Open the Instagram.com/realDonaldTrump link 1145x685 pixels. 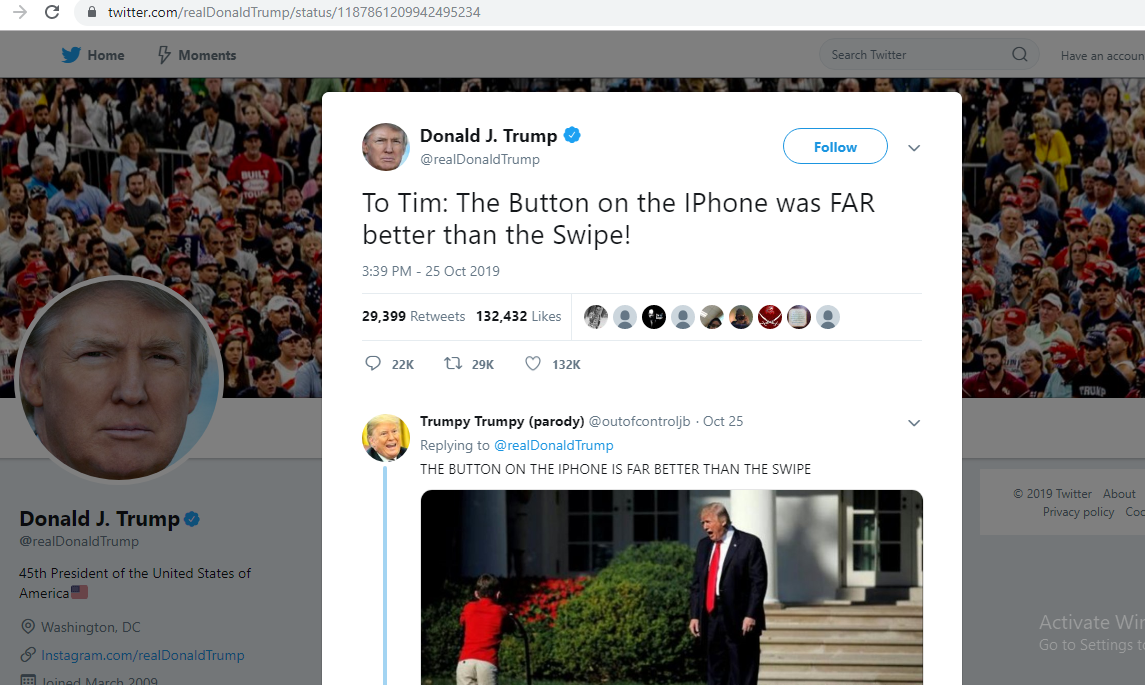142,655
